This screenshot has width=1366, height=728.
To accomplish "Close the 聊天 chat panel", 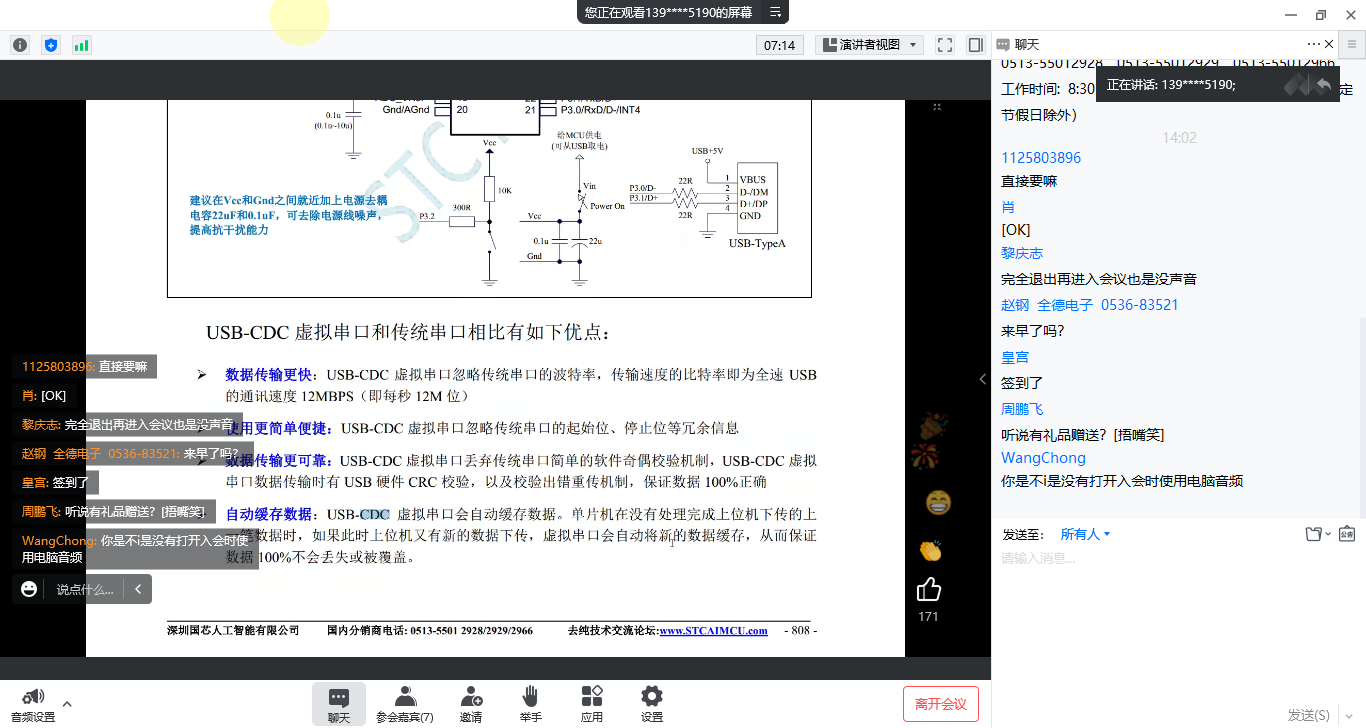I will [1329, 44].
